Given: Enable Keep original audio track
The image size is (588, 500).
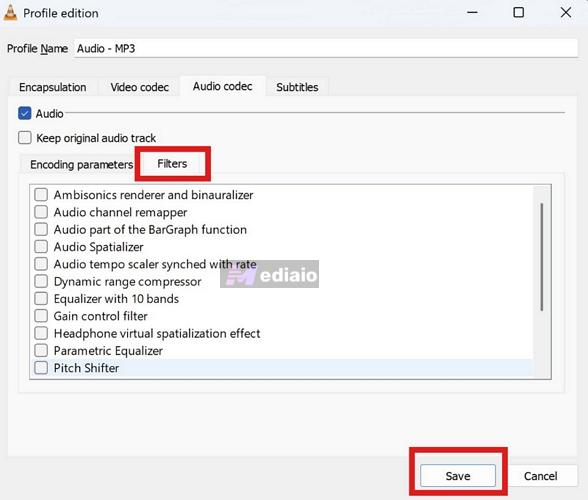Looking at the screenshot, I should [x=25, y=138].
